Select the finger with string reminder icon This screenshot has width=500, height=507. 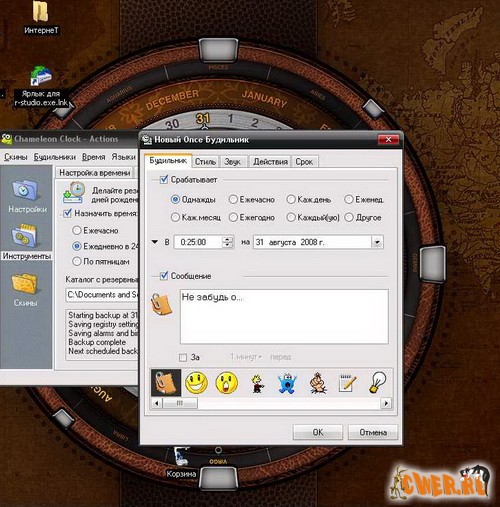(x=318, y=383)
